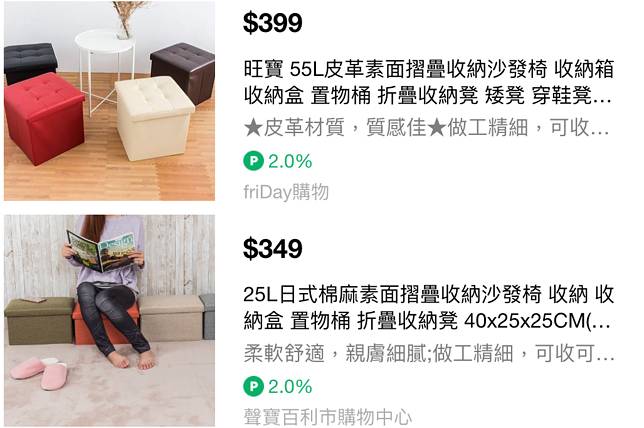Open the 旺寶 55L皮革素面摺疊收納沙發椅 title

click(x=428, y=82)
